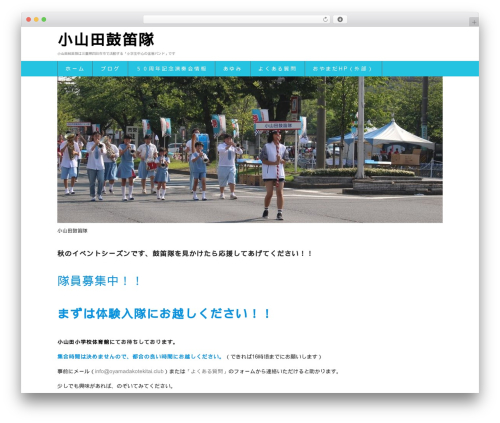Image resolution: width=500 pixels, height=423 pixels.
Task: Click the 「よくある質問」 link in paragraph
Action: tap(207, 371)
